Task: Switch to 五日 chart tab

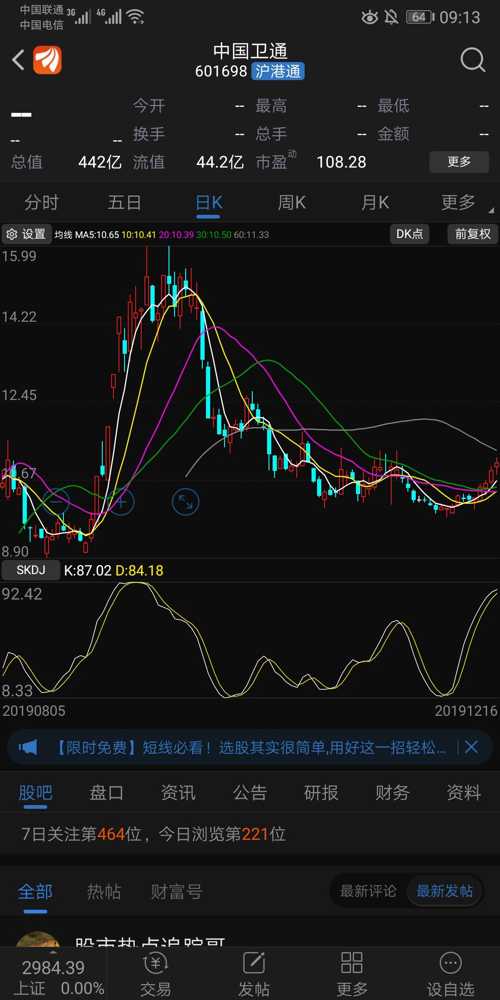Action: (x=124, y=203)
